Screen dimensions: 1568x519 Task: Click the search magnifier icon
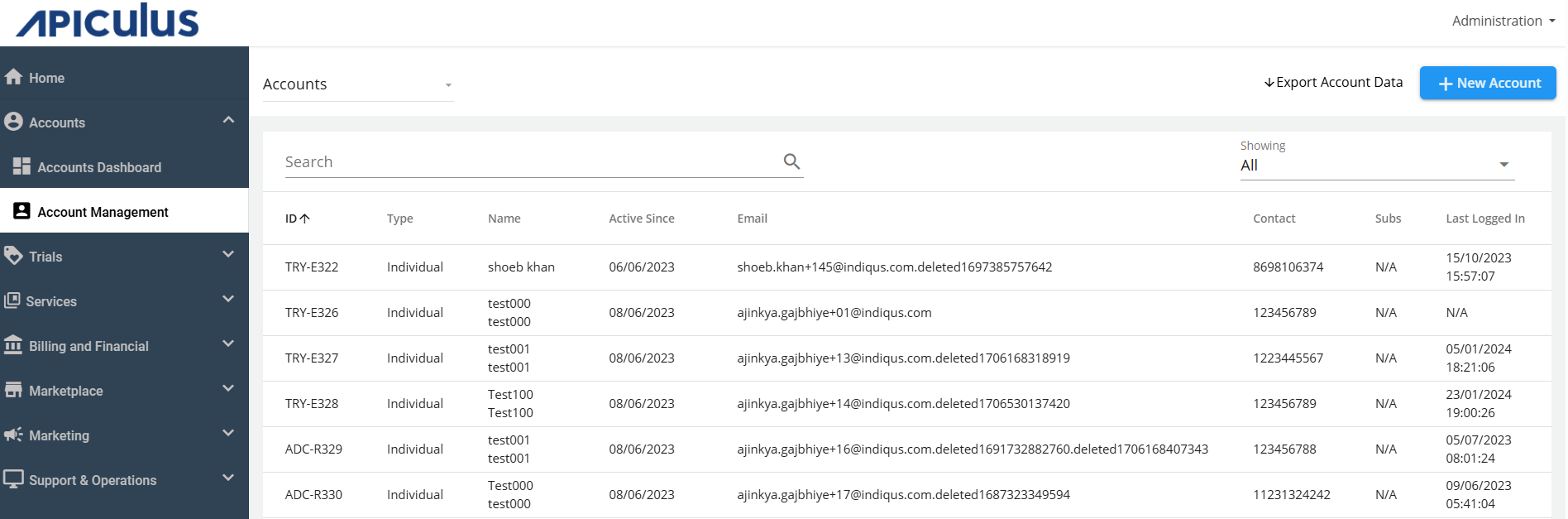click(x=791, y=161)
